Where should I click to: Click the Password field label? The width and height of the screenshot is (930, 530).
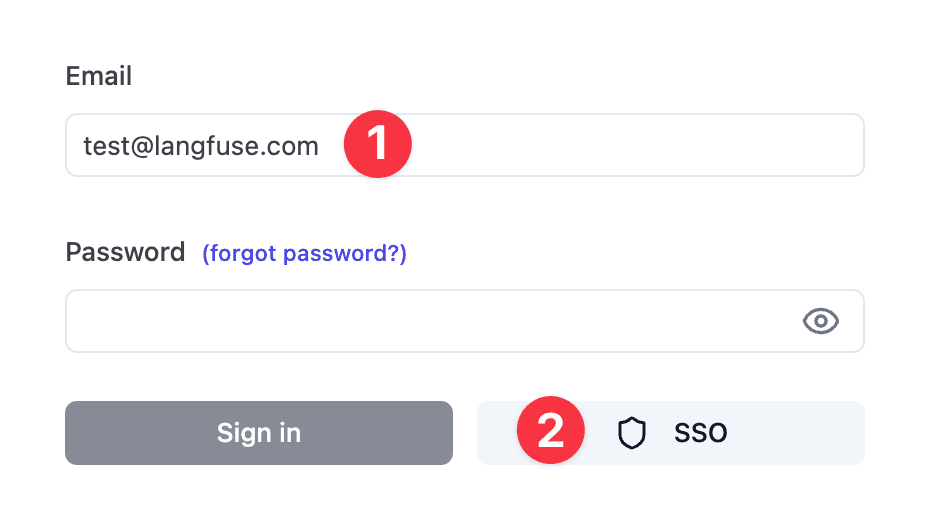pyautogui.click(x=125, y=252)
